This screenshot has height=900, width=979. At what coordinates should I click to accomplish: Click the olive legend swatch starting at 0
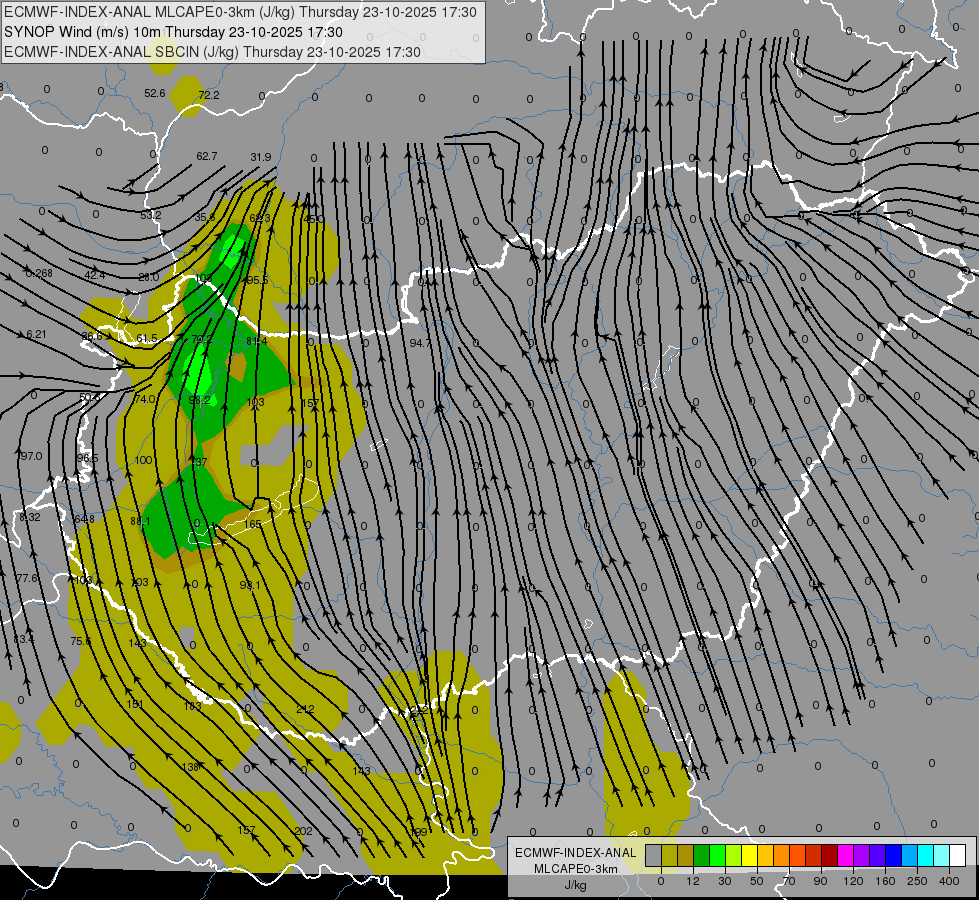tap(669, 855)
